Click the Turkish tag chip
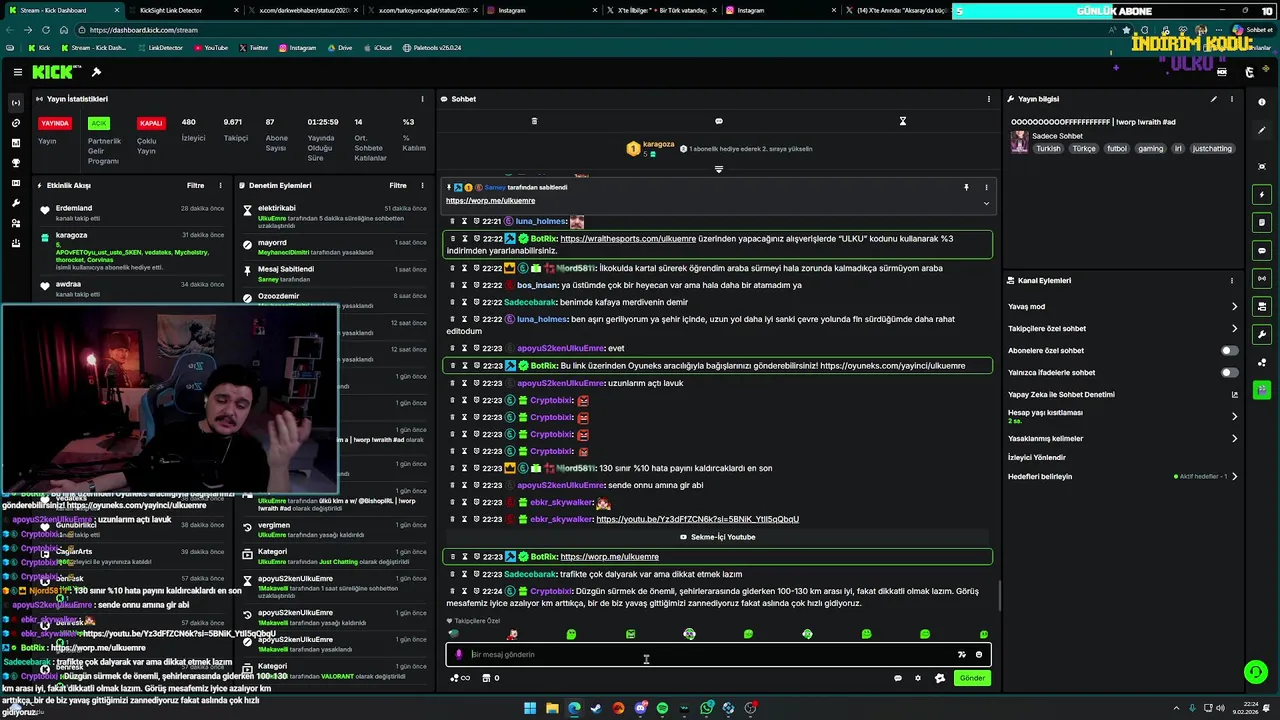The image size is (1280, 720). [1048, 148]
